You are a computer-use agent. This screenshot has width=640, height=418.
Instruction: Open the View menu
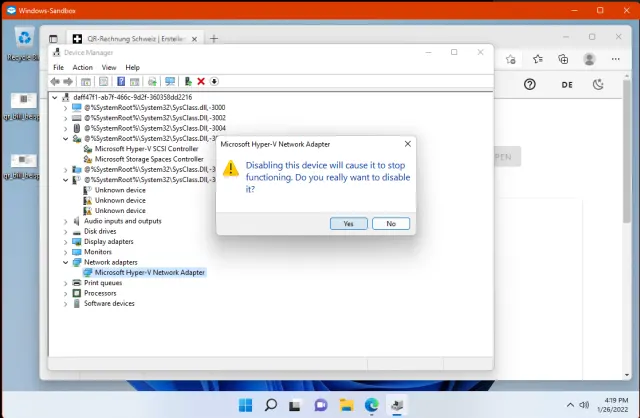[108, 67]
